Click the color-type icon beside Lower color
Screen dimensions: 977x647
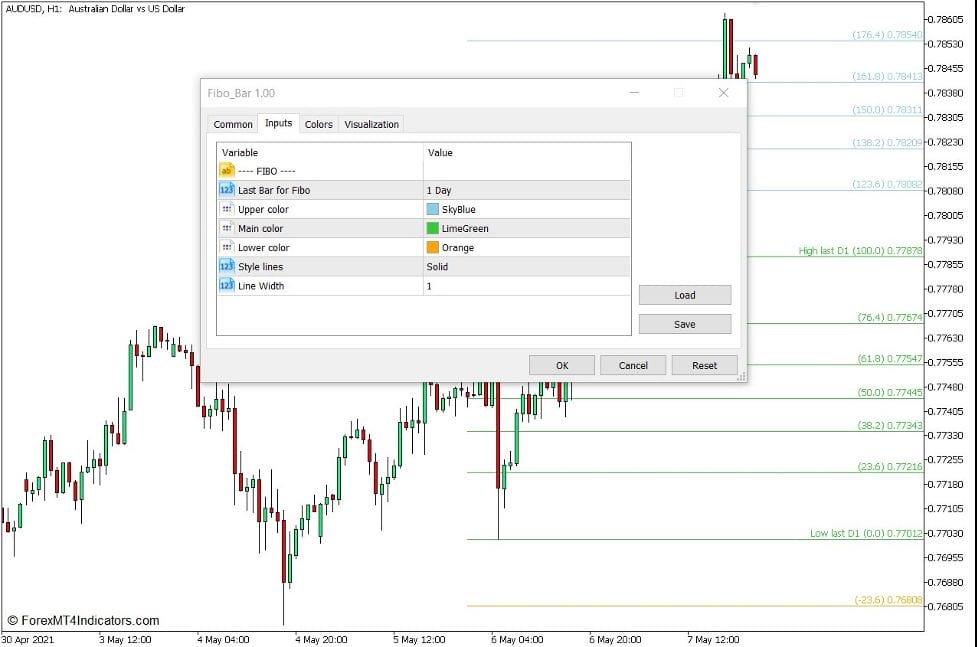tap(226, 247)
